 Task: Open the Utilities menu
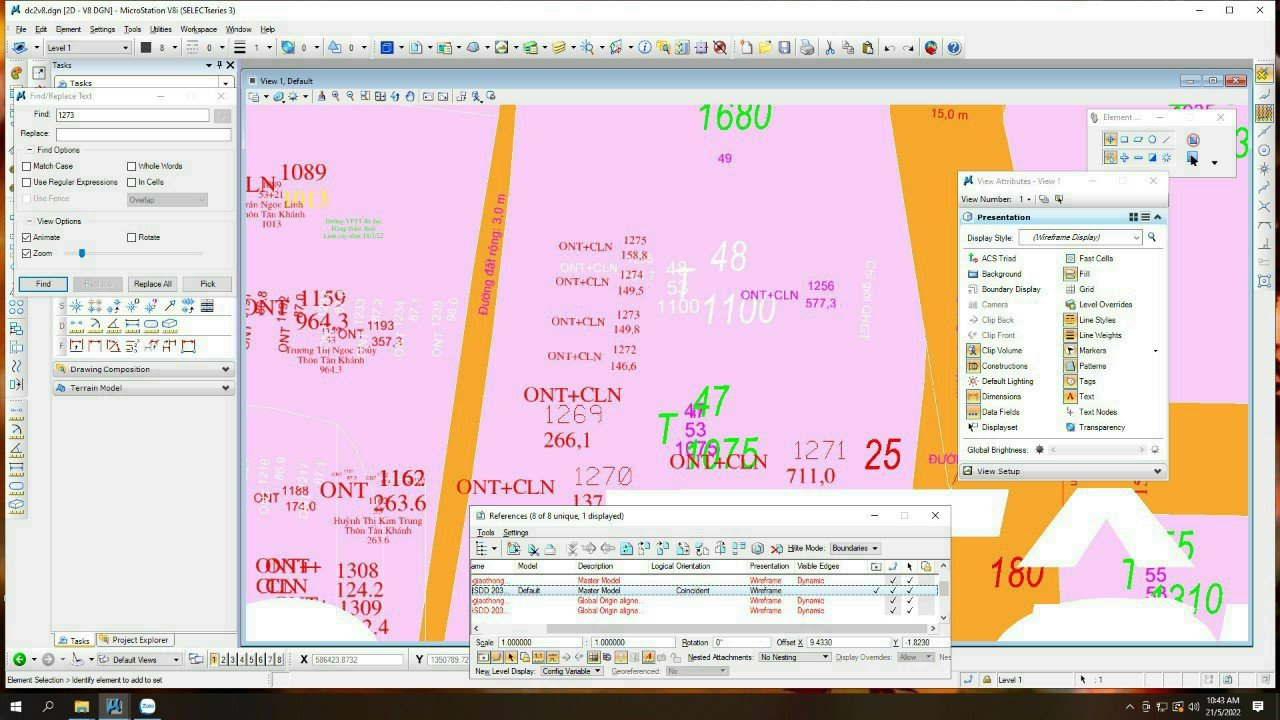pos(160,29)
